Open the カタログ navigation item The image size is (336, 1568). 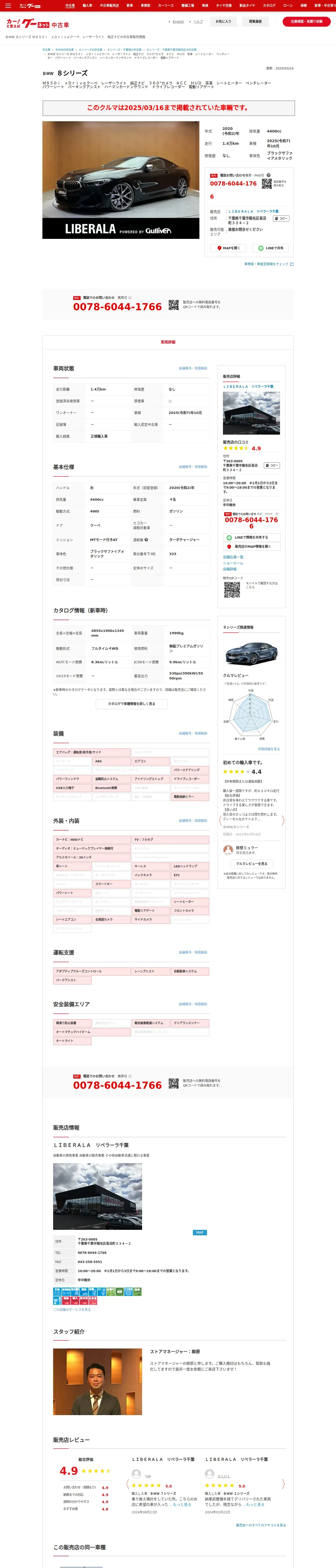269,5
